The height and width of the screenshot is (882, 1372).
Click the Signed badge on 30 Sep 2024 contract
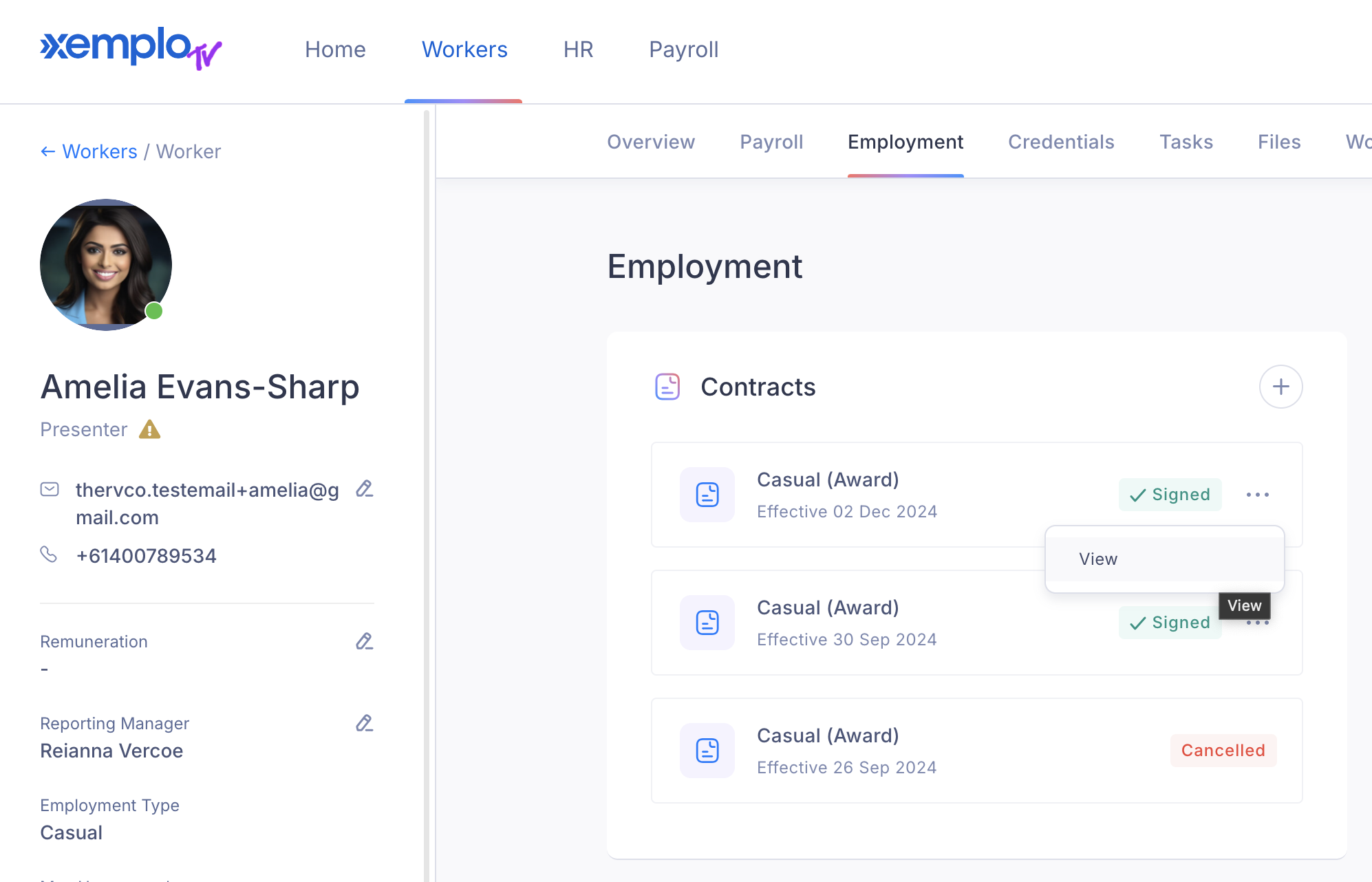[x=1170, y=623]
